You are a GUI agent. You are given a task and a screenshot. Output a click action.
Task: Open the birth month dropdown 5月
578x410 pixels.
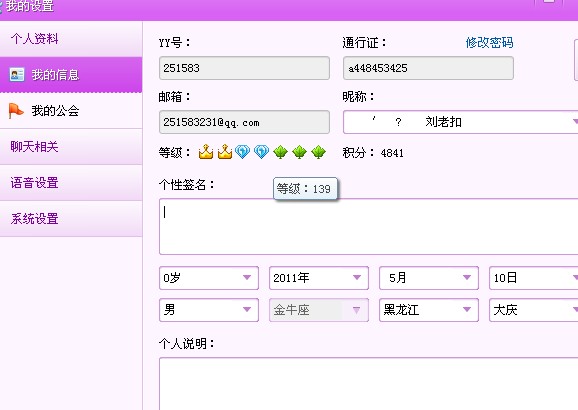pyautogui.click(x=429, y=278)
